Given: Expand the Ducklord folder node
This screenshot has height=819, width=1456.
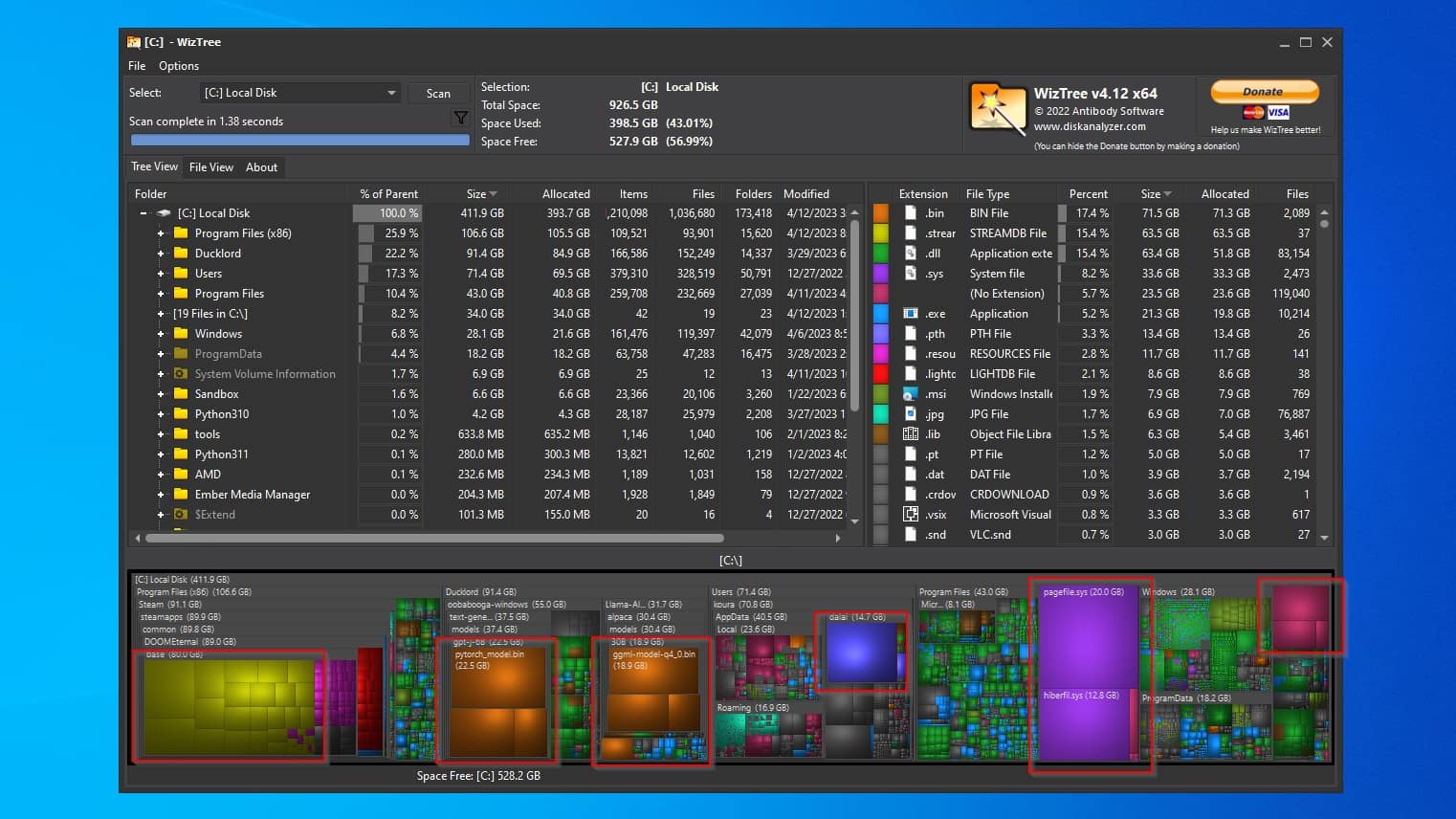Looking at the screenshot, I should (161, 254).
